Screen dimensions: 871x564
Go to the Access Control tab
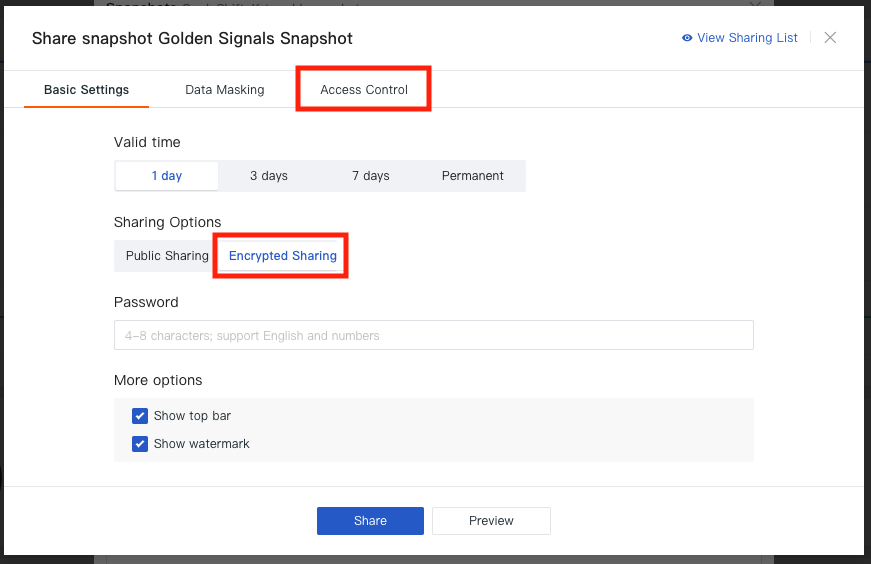tap(364, 89)
